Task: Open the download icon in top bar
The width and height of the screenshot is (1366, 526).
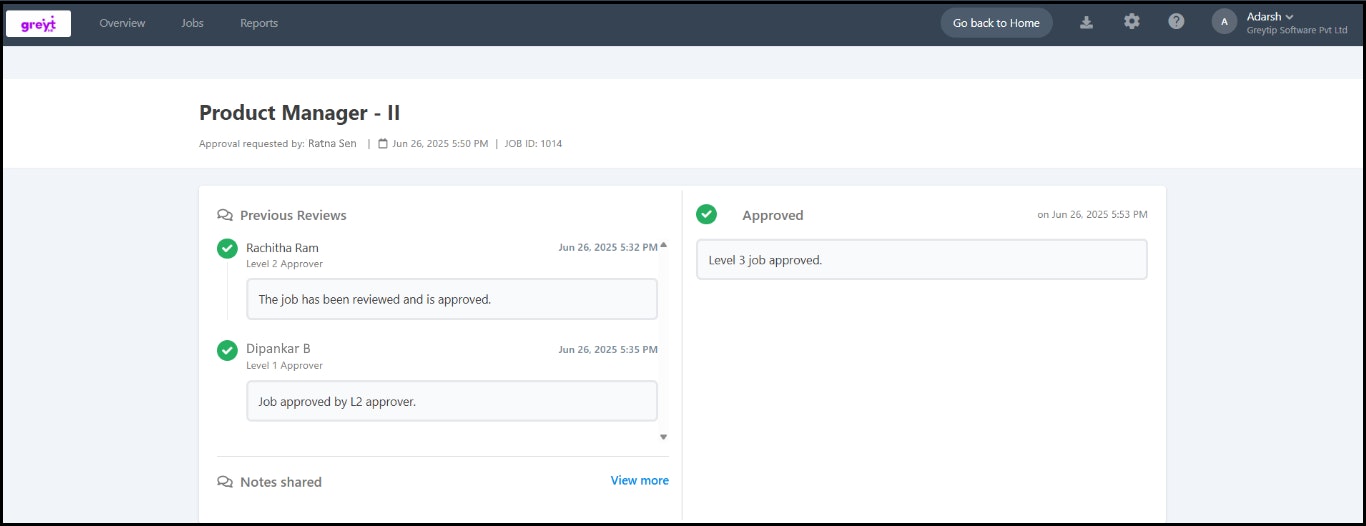Action: 1086,22
